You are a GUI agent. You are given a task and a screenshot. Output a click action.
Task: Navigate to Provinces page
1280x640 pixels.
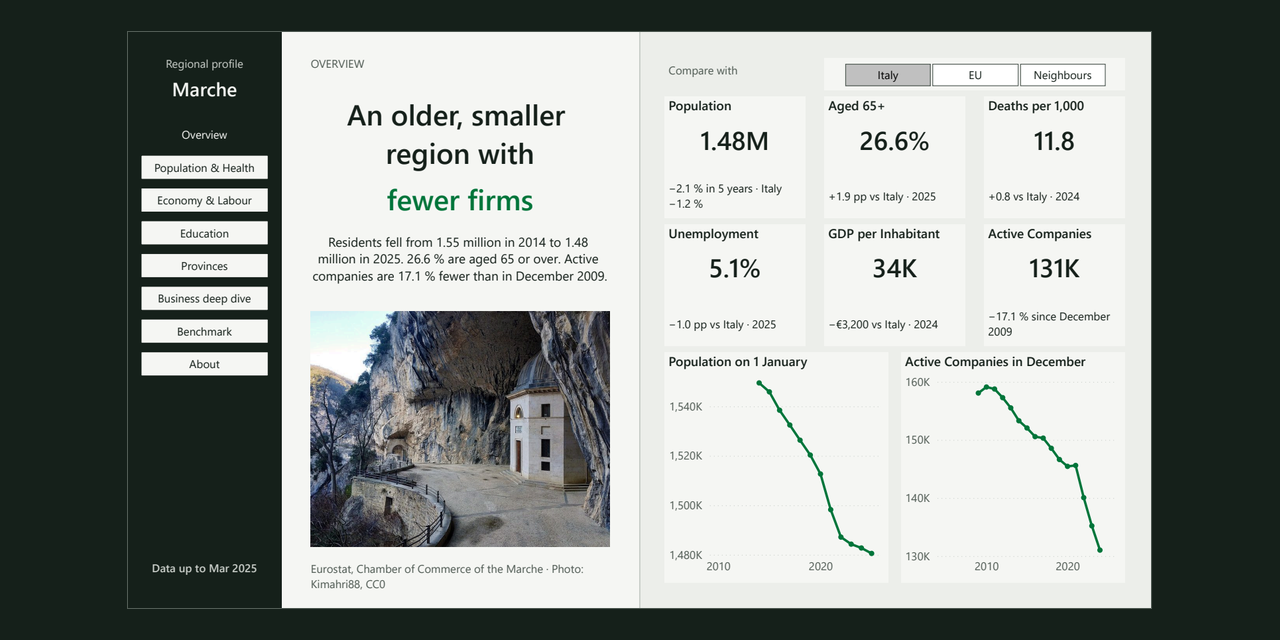pyautogui.click(x=204, y=266)
